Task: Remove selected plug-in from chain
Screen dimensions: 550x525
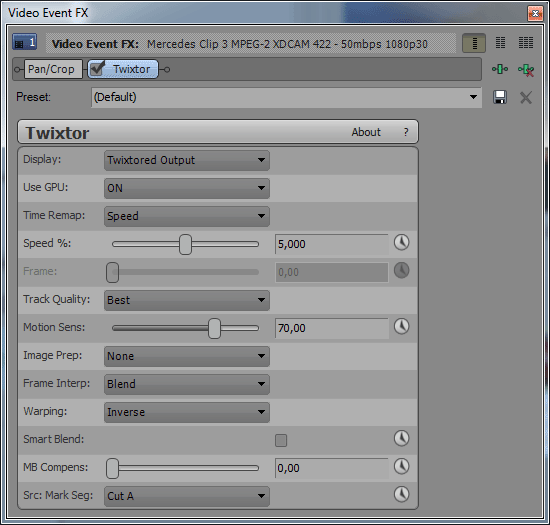Action: point(526,69)
